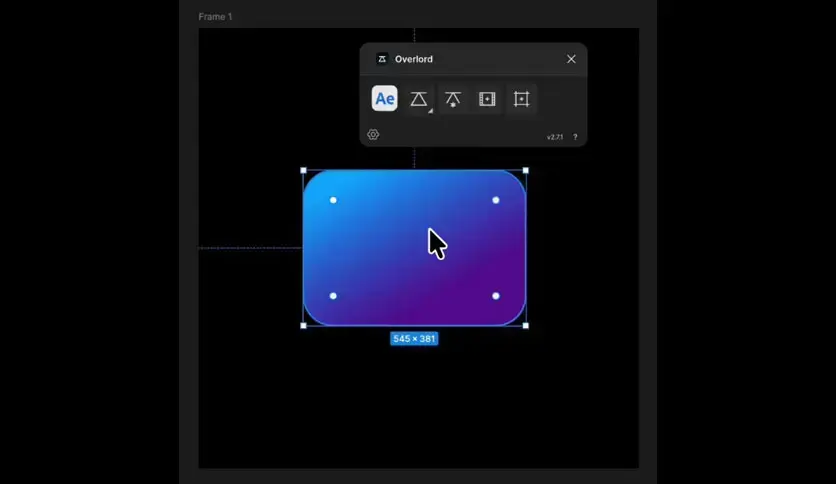The image size is (836, 484).
Task: Click the top-right selection handle of rectangle
Action: (x=526, y=171)
